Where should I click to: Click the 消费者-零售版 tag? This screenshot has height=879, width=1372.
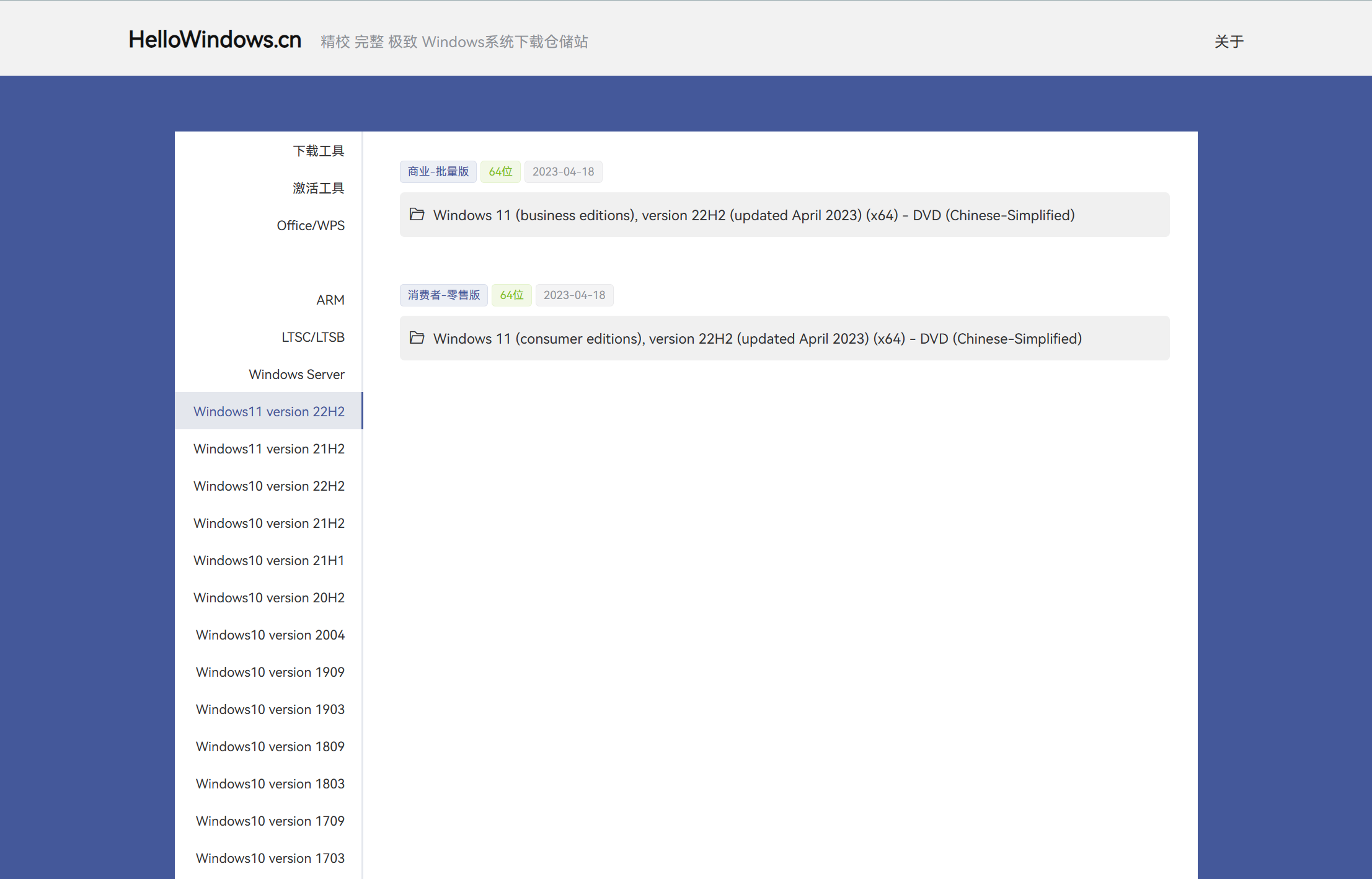tap(443, 295)
